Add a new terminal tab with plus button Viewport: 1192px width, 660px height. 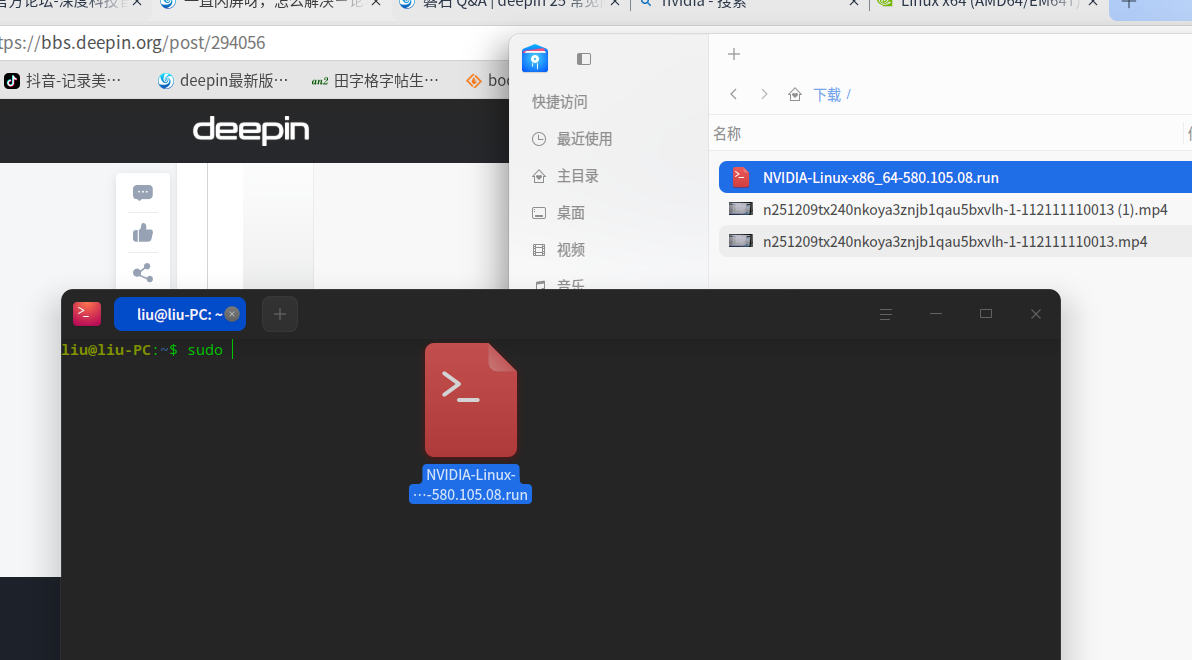click(279, 313)
